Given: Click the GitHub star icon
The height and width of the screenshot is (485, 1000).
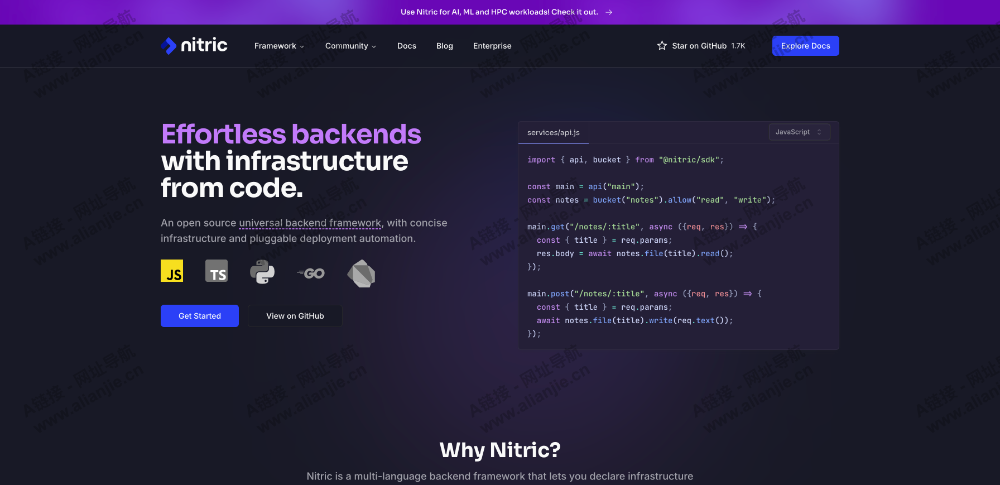Looking at the screenshot, I should (x=662, y=46).
